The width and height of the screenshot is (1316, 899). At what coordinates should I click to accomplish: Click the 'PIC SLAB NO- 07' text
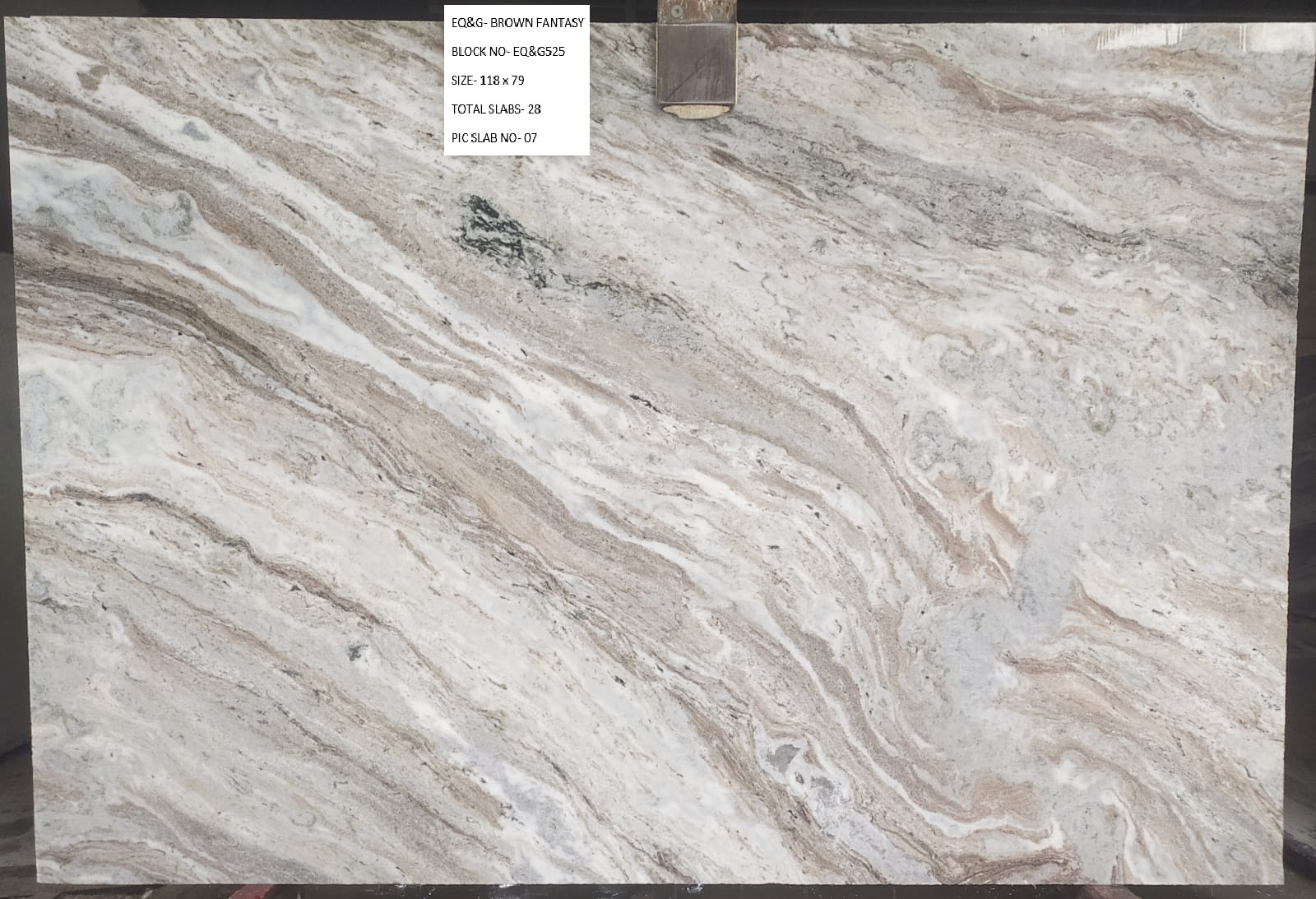493,137
